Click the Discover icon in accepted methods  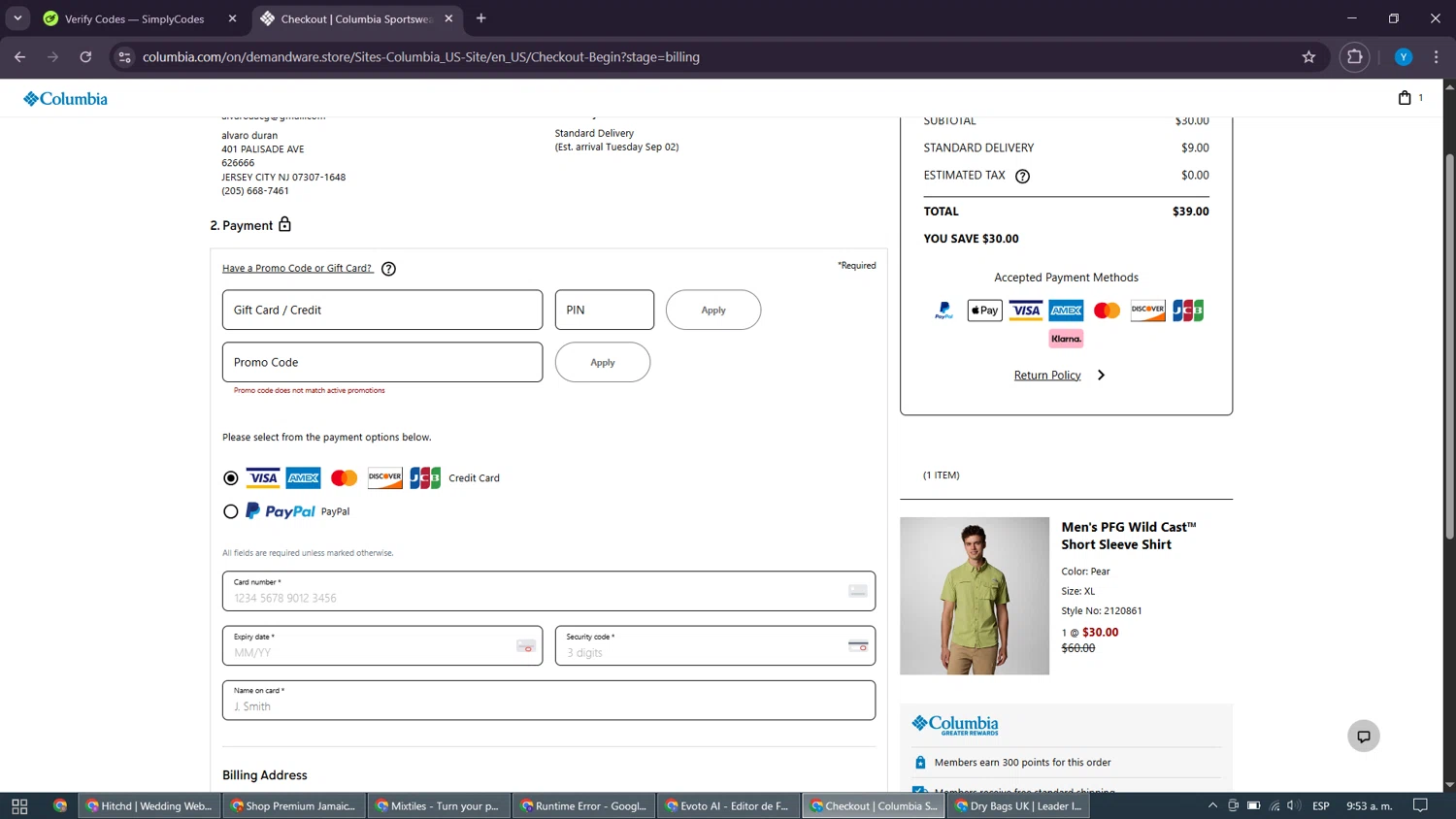1147,311
